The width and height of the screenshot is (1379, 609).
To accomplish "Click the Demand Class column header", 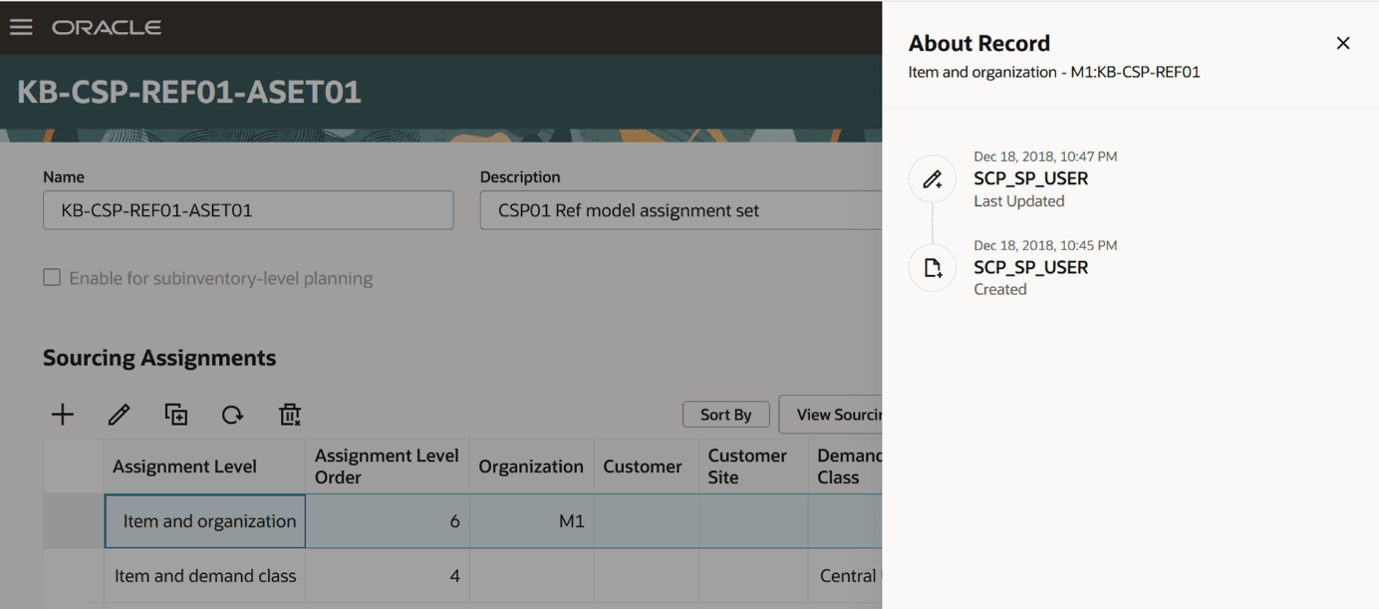I will pyautogui.click(x=845, y=466).
